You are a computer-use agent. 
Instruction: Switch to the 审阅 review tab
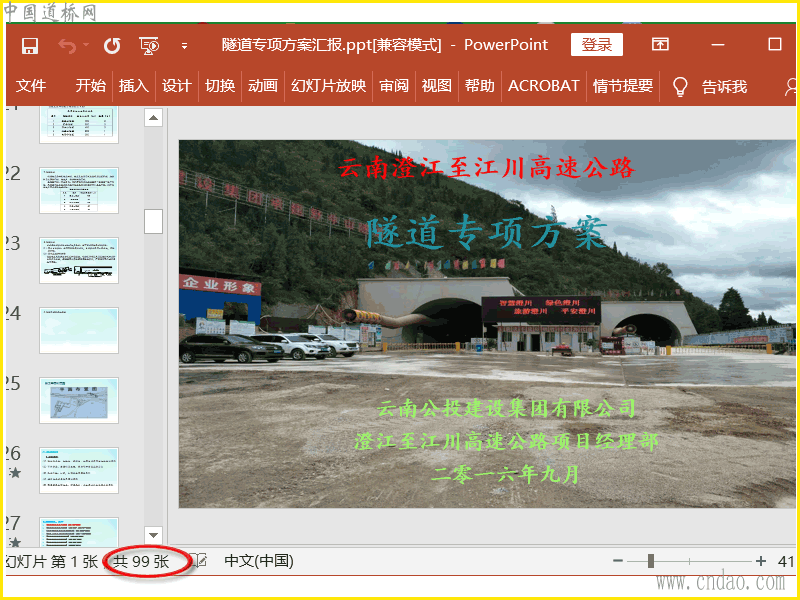pyautogui.click(x=394, y=85)
